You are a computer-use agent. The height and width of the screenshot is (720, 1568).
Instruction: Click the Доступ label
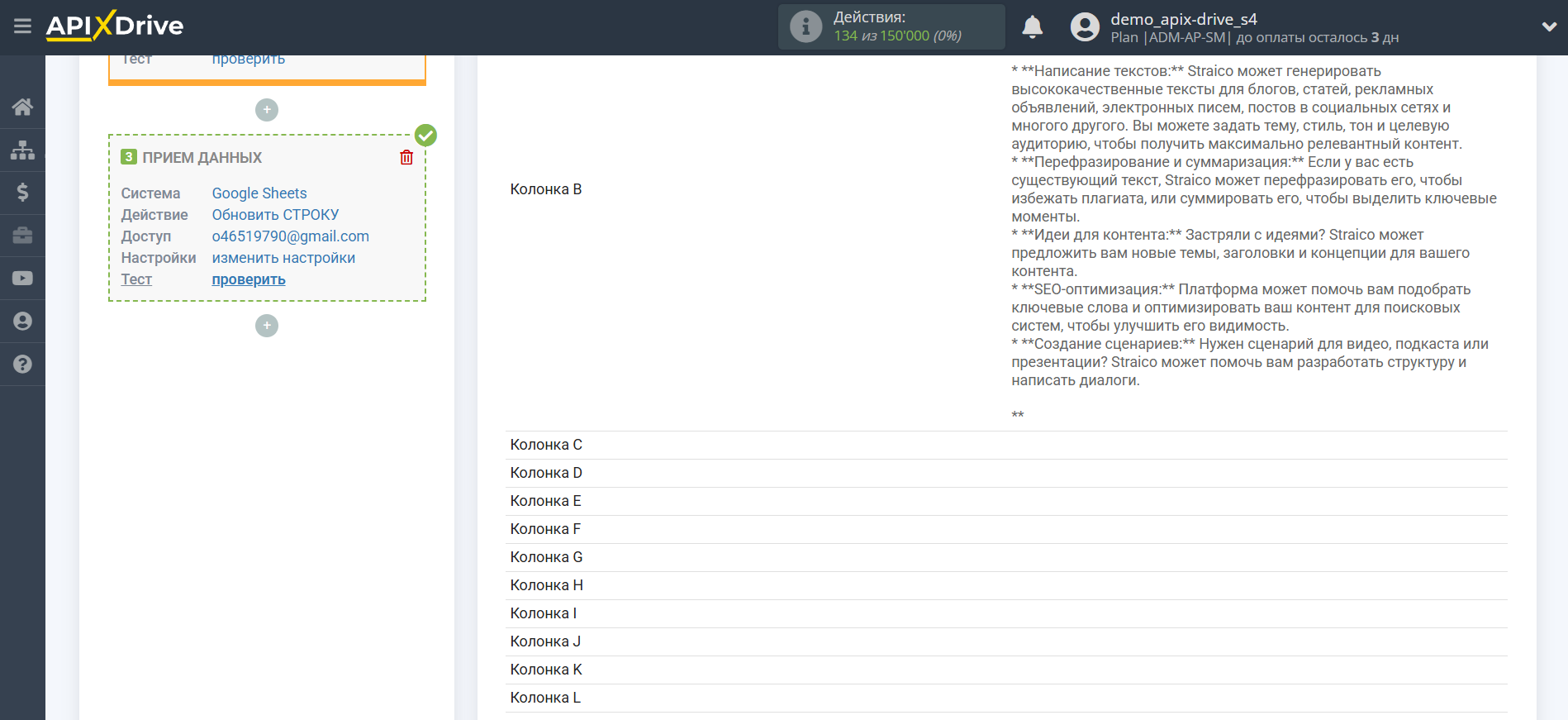click(146, 236)
